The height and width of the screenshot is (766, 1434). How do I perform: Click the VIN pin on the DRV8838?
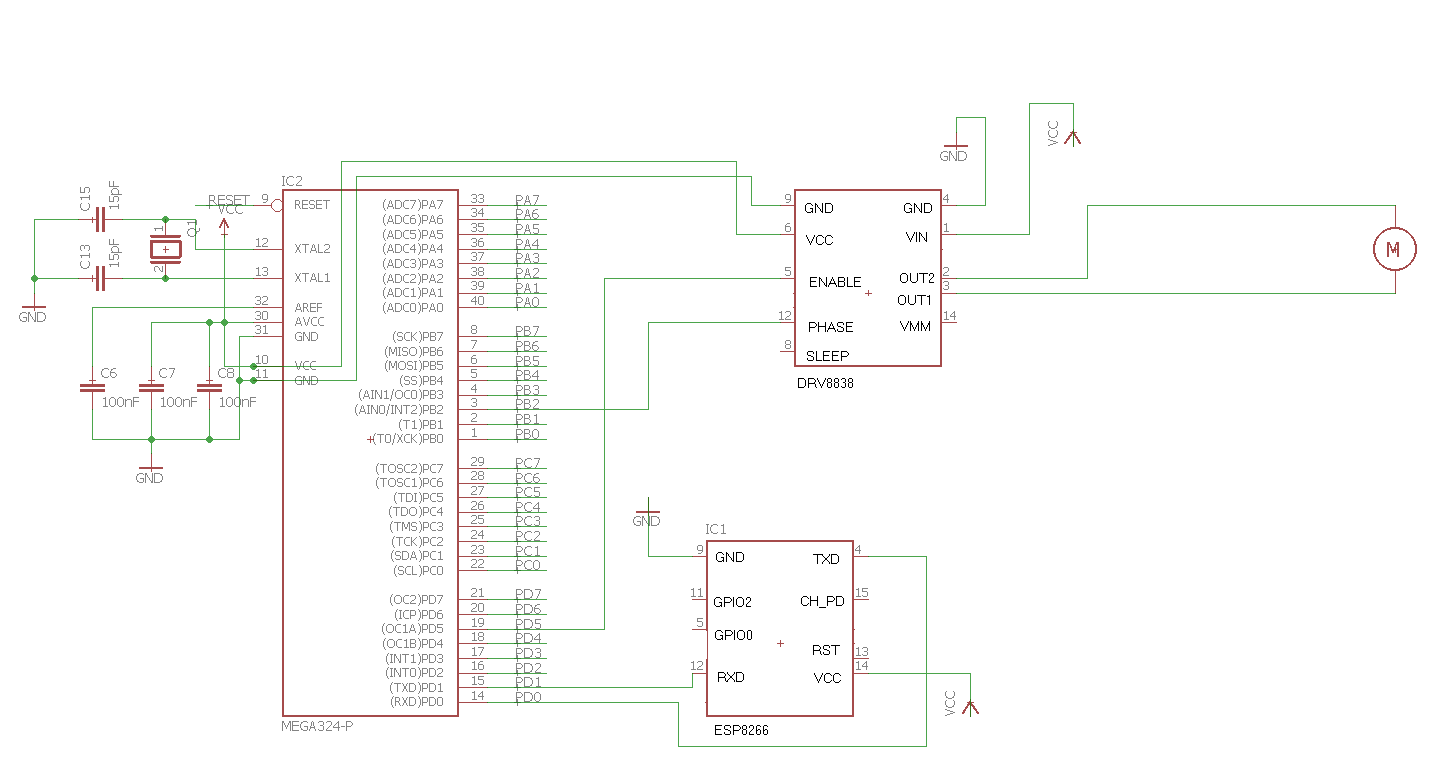[917, 238]
